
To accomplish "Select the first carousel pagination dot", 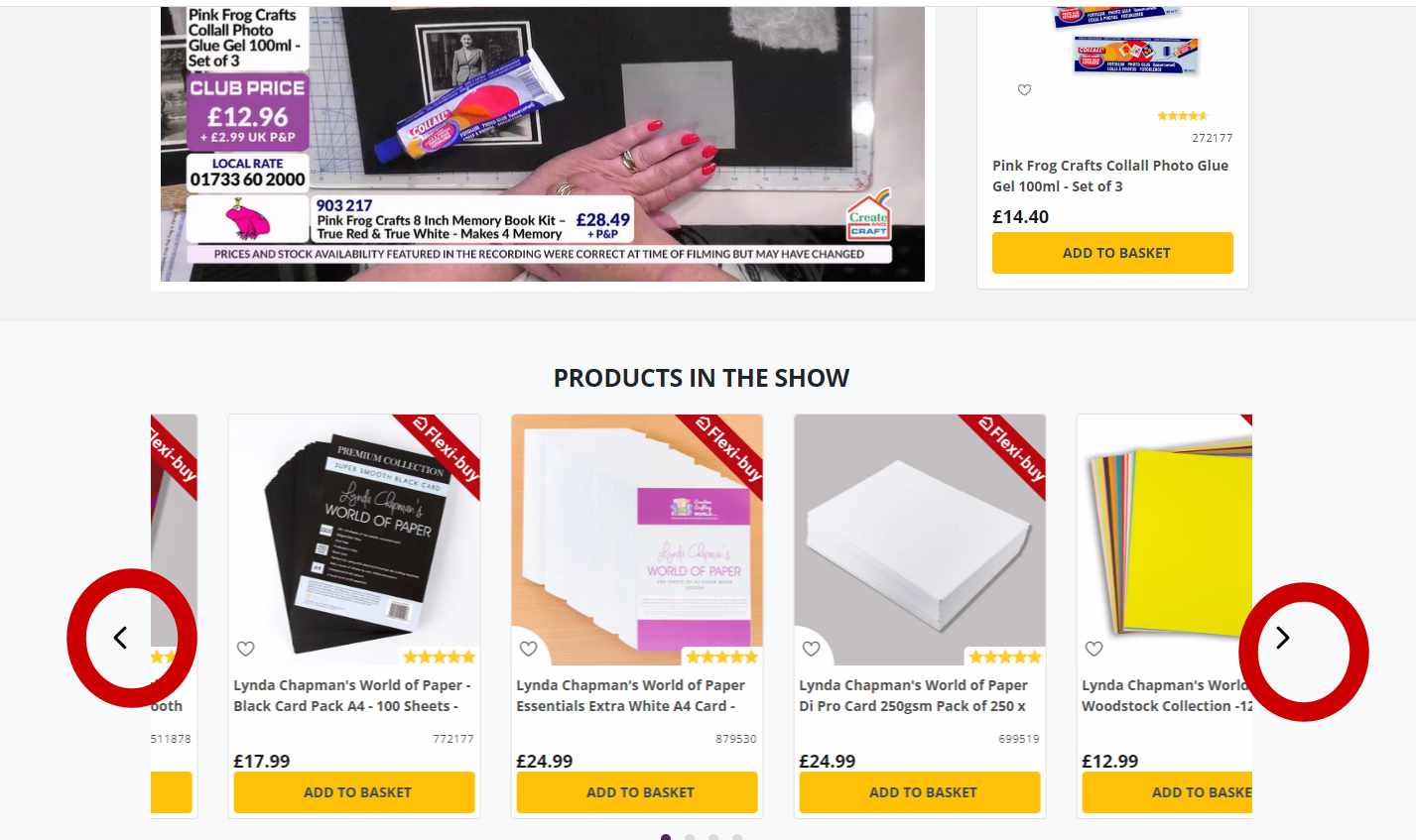I will (x=666, y=837).
